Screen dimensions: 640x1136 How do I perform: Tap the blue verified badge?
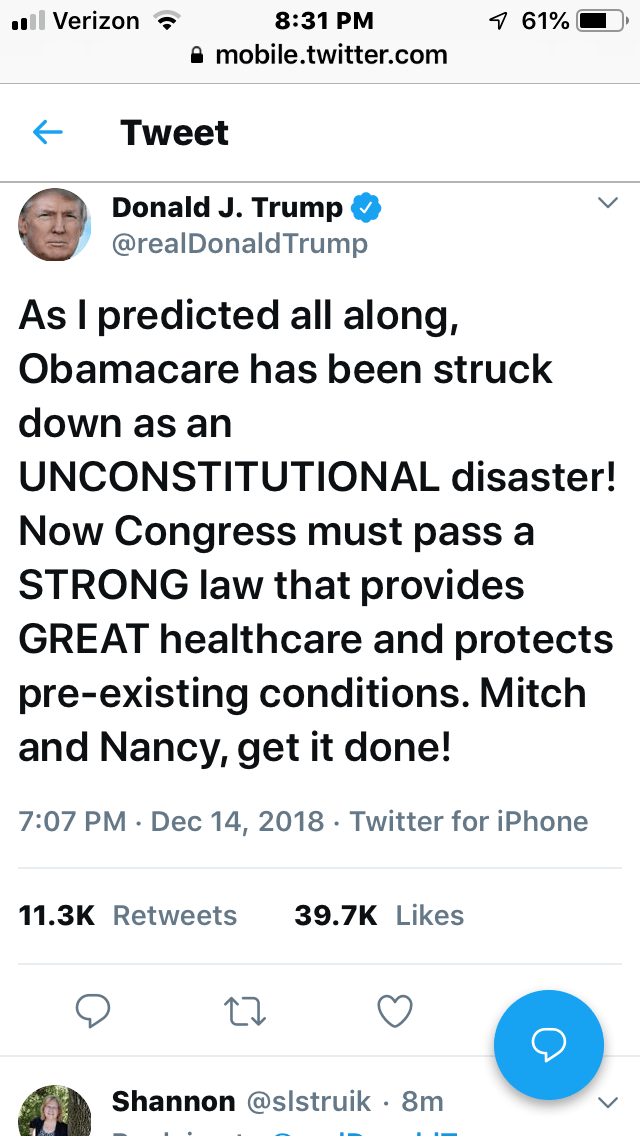[367, 208]
